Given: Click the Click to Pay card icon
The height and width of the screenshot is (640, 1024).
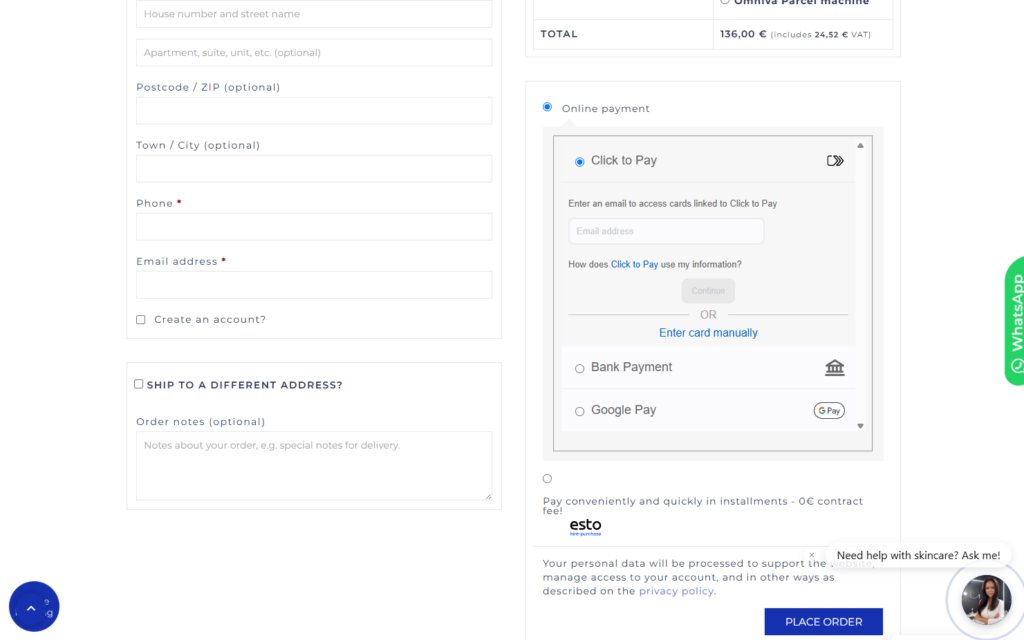Looking at the screenshot, I should tap(835, 161).
